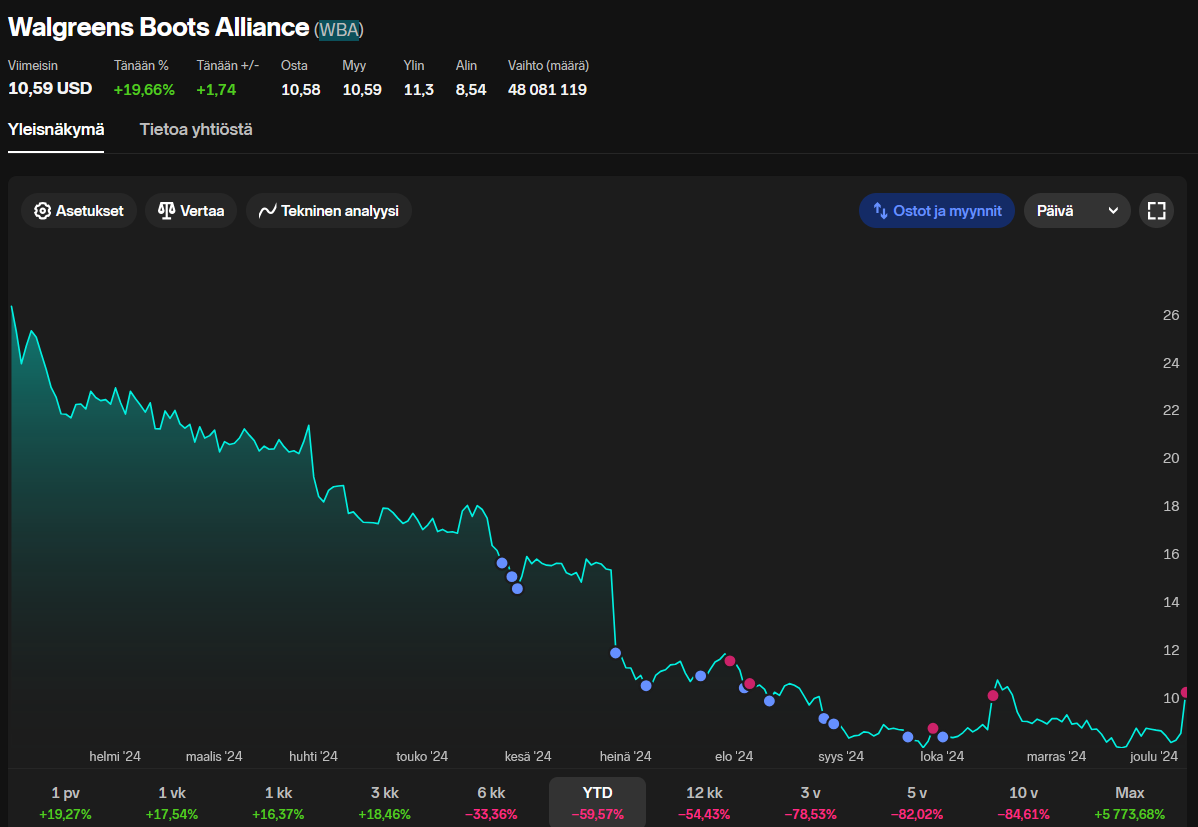The image size is (1198, 827).
Task: Click the red sell marker near loka '24
Action: click(x=933, y=729)
